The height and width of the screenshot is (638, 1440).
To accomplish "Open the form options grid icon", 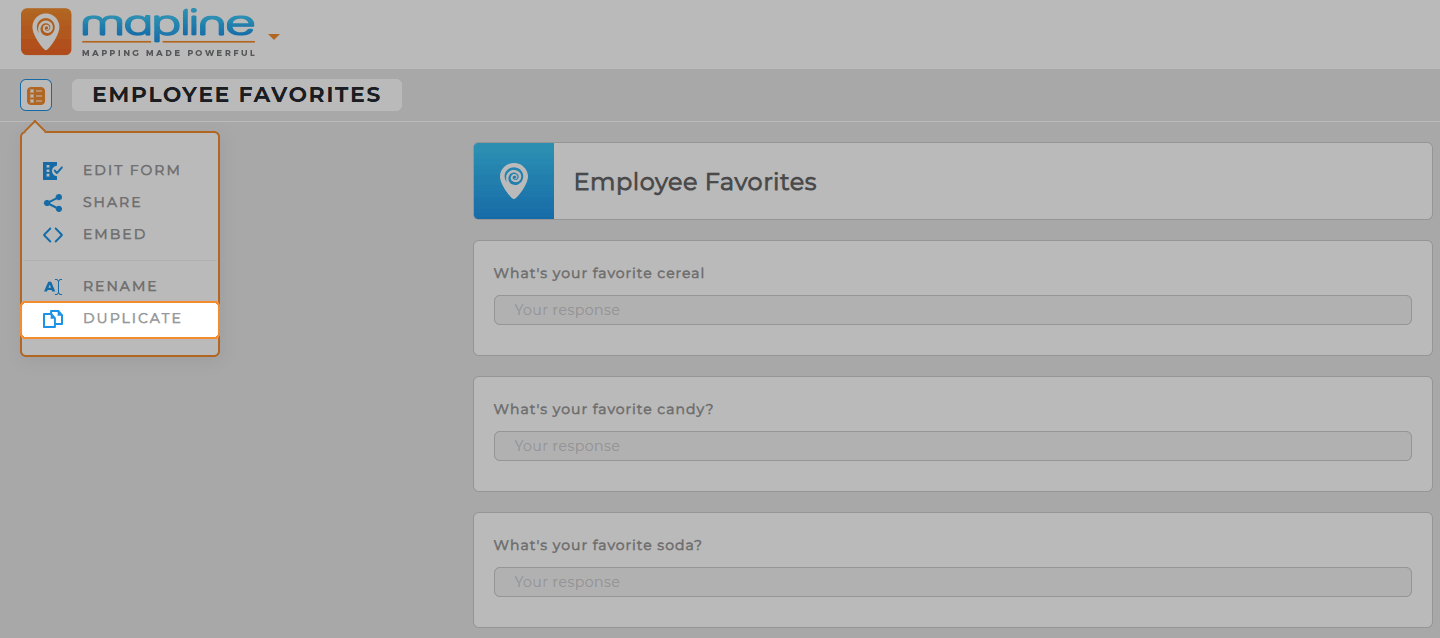I will [35, 94].
